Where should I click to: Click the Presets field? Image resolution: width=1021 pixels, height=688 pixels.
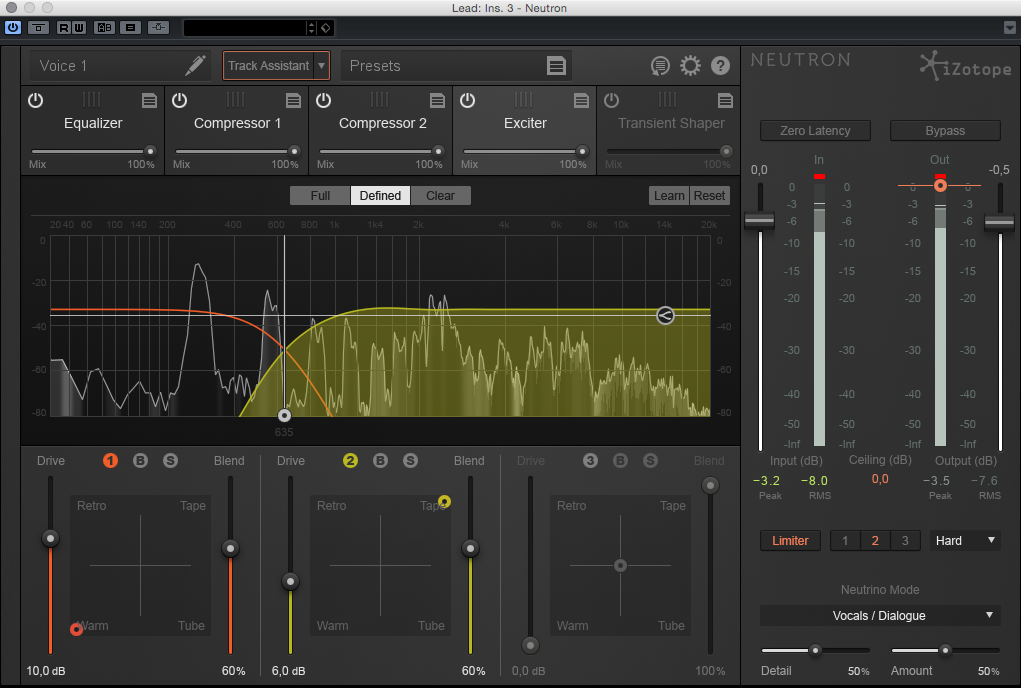pyautogui.click(x=456, y=66)
